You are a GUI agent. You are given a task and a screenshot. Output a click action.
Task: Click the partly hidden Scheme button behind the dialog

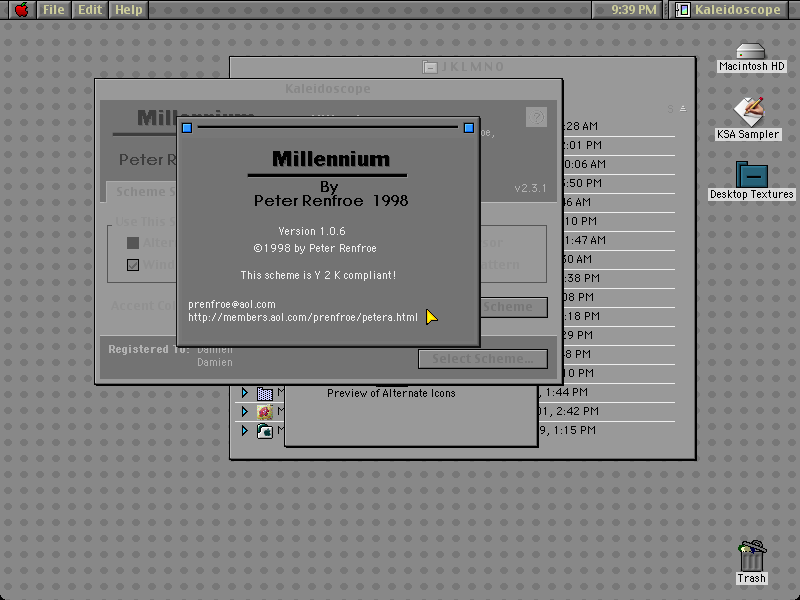coord(514,307)
